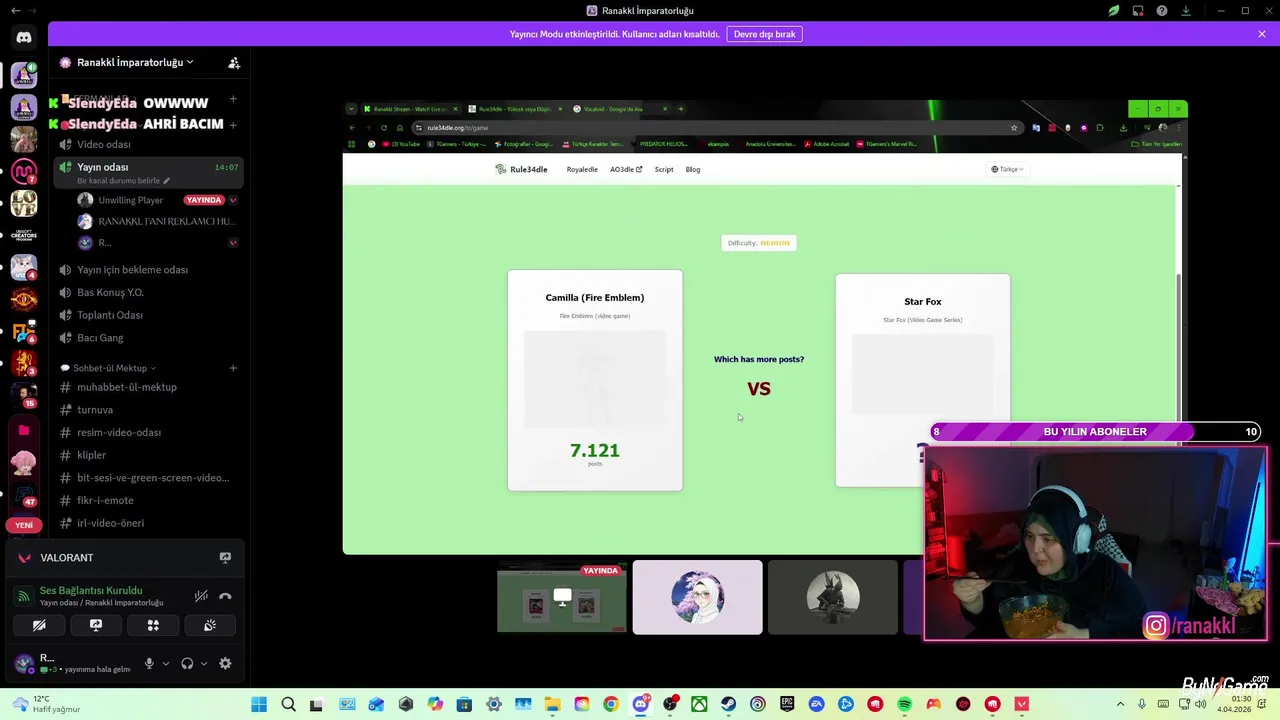Click Discord update download arrow icon

1186,11
